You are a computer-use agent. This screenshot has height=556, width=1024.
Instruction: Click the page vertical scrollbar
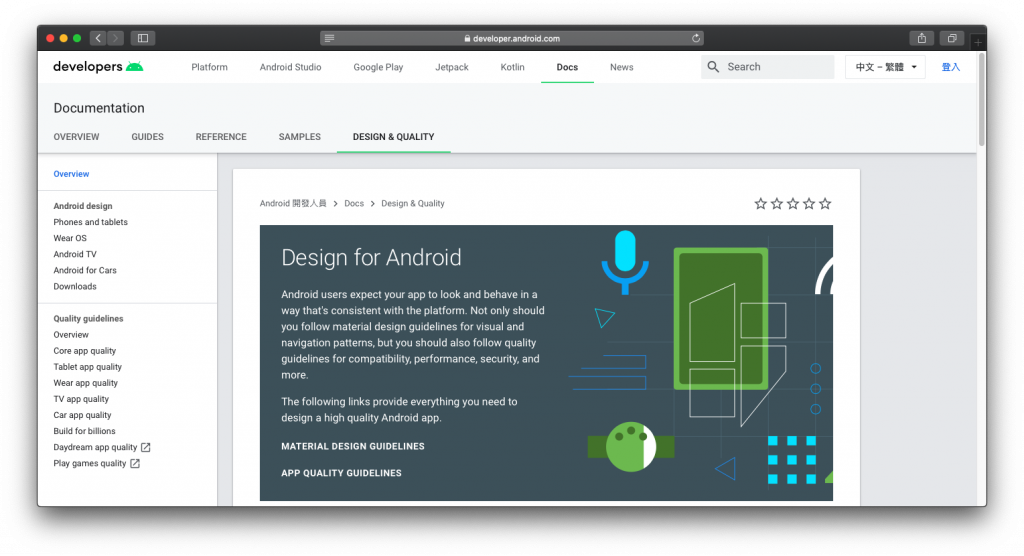click(982, 98)
